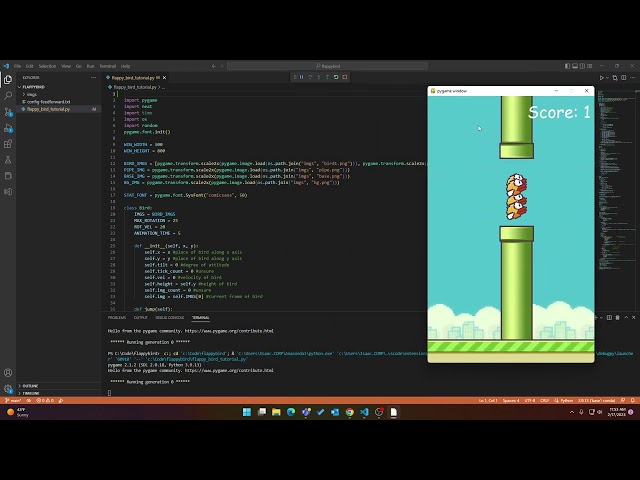Open editor More Actions ellipsis

pos(633,78)
